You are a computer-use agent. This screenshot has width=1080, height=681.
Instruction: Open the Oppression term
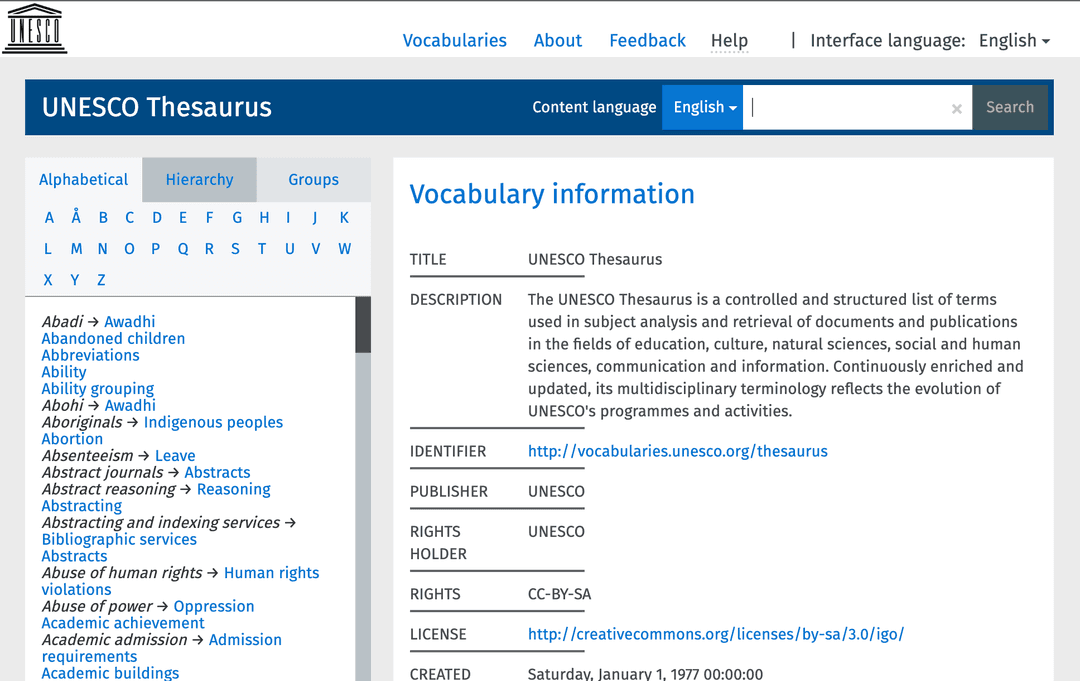(x=214, y=607)
